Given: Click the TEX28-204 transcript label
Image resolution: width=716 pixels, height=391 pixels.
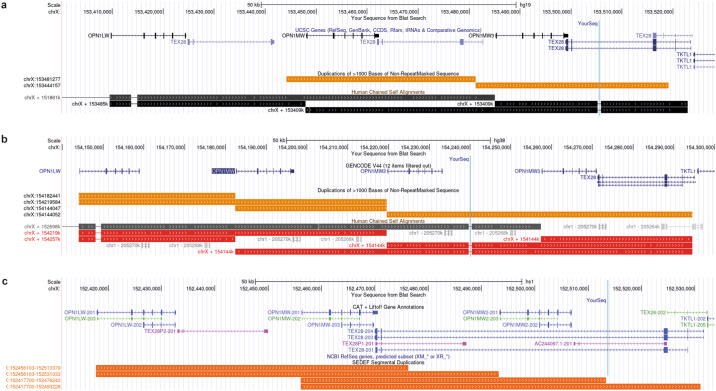Looking at the screenshot, I should [360, 331].
